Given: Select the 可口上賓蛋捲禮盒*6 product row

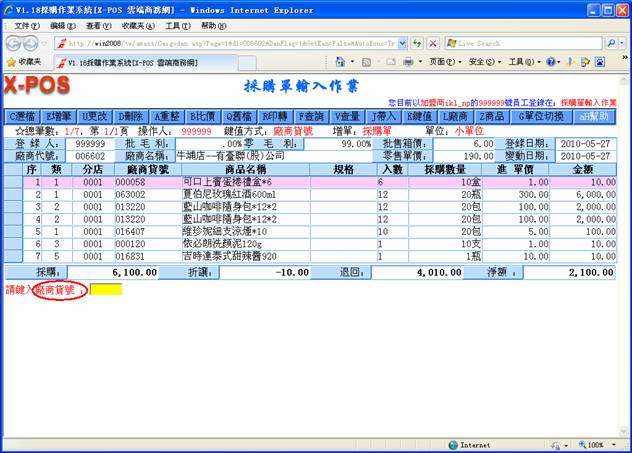Looking at the screenshot, I should point(230,183).
